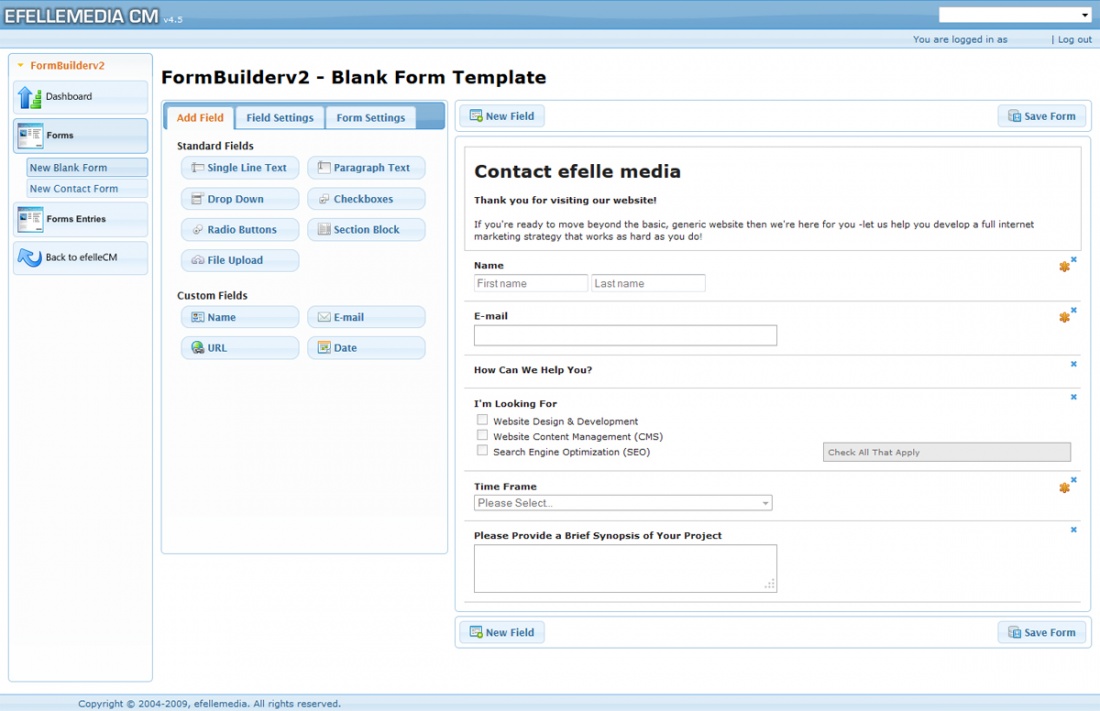Open the New Contact Form link
Screen dimensions: 1100x711
point(85,188)
